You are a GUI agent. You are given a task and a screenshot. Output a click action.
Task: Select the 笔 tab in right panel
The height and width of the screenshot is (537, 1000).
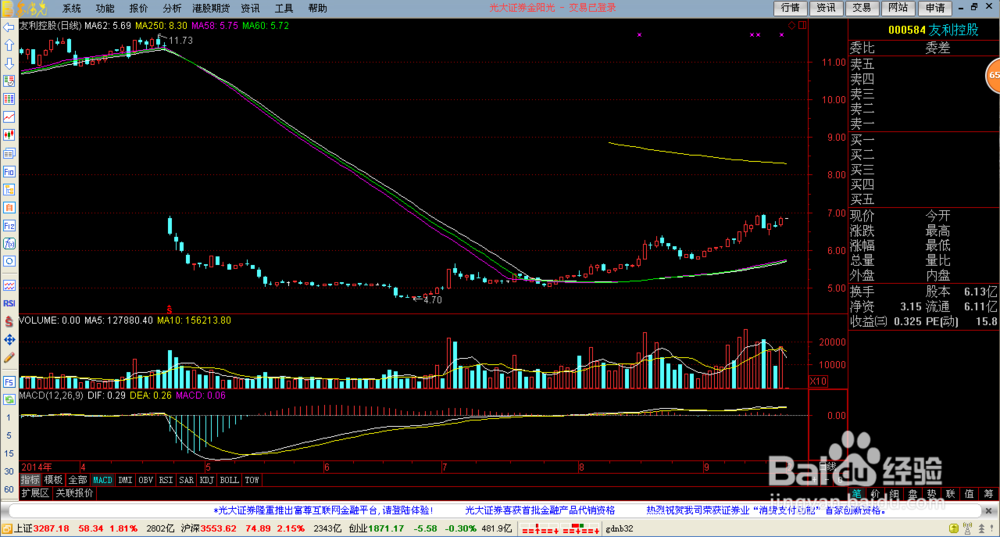pyautogui.click(x=857, y=494)
